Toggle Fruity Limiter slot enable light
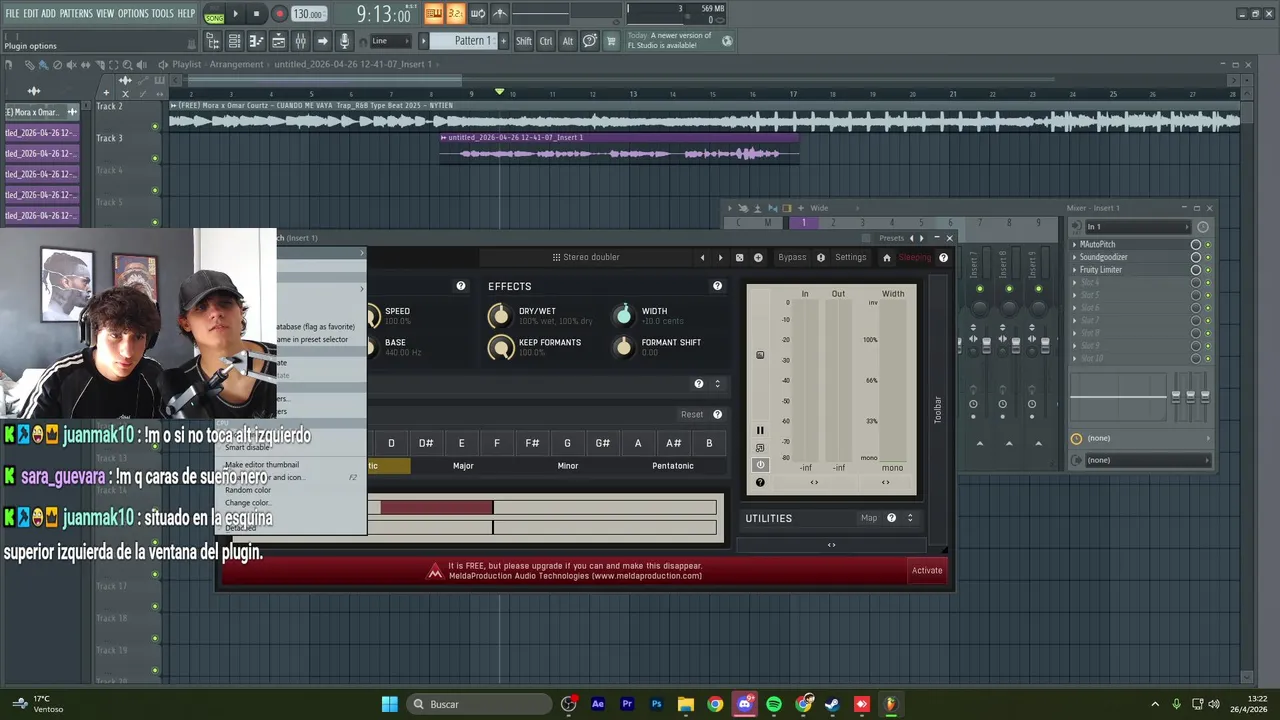 click(x=1207, y=270)
